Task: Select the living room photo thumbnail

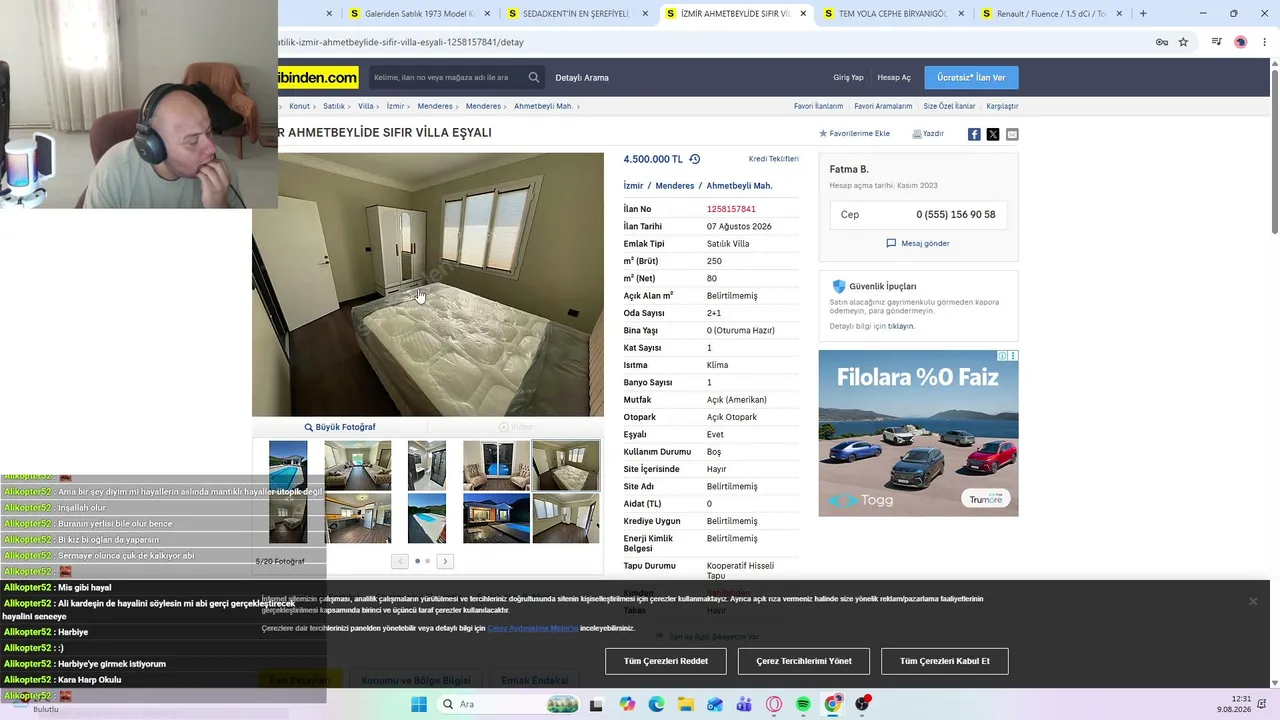Action: 358,465
